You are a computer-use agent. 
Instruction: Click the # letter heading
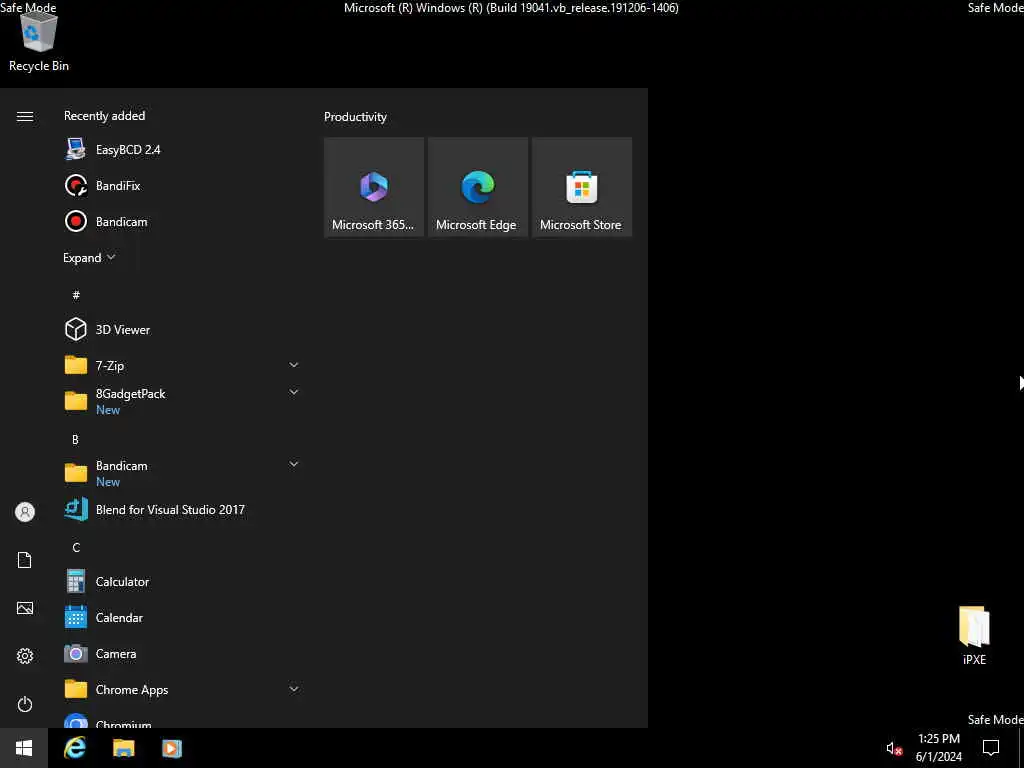point(76,295)
